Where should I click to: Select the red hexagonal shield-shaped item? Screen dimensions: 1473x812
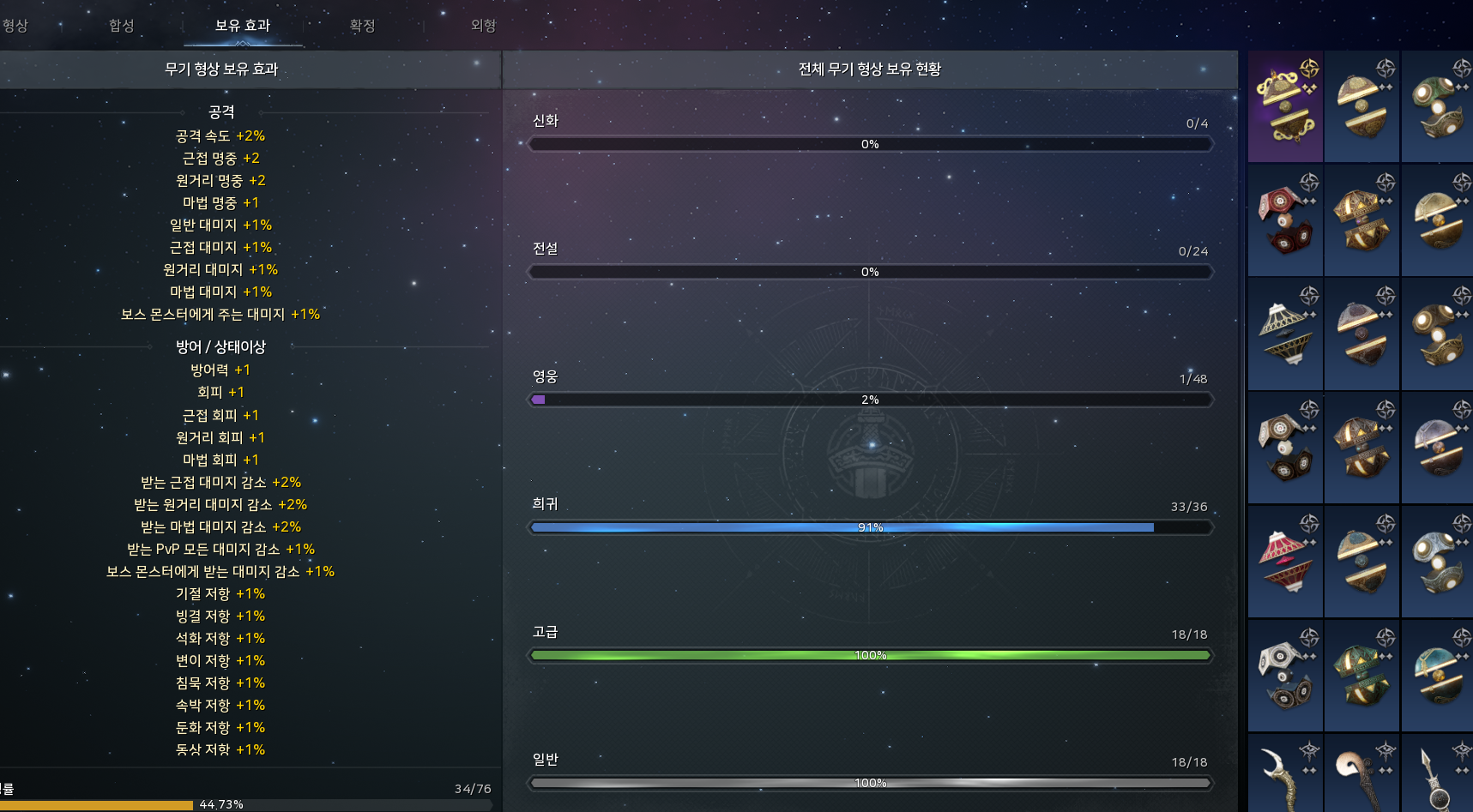click(1285, 220)
